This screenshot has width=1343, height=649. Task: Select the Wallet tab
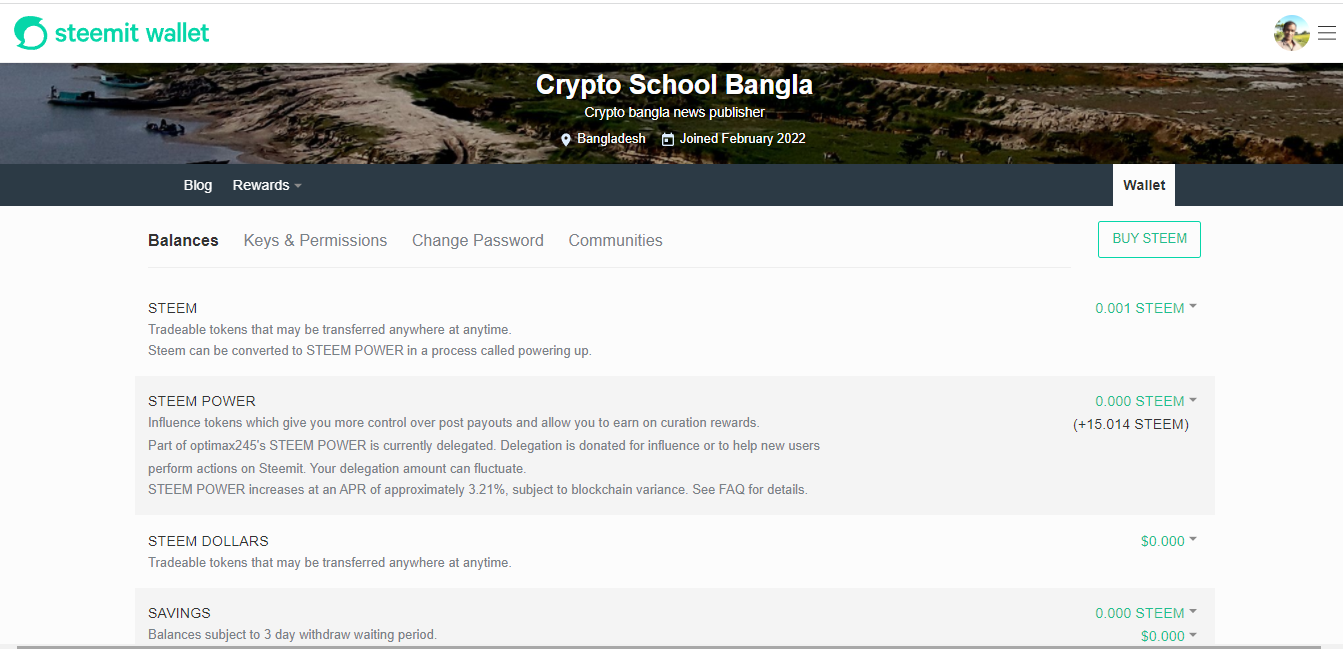pos(1144,185)
